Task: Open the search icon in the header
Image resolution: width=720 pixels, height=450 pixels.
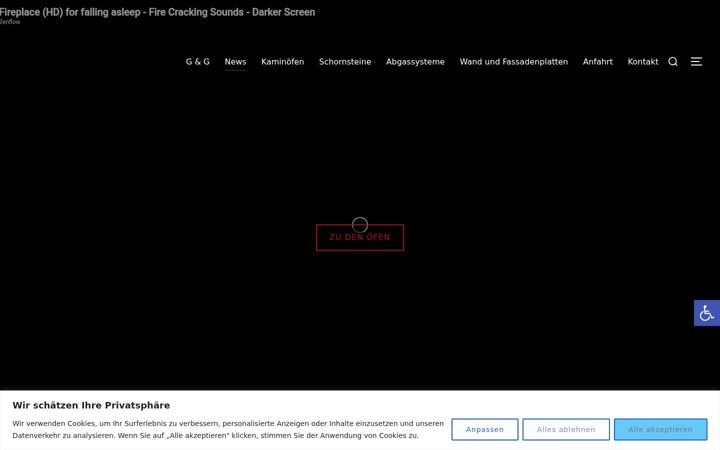Action: pyautogui.click(x=673, y=62)
